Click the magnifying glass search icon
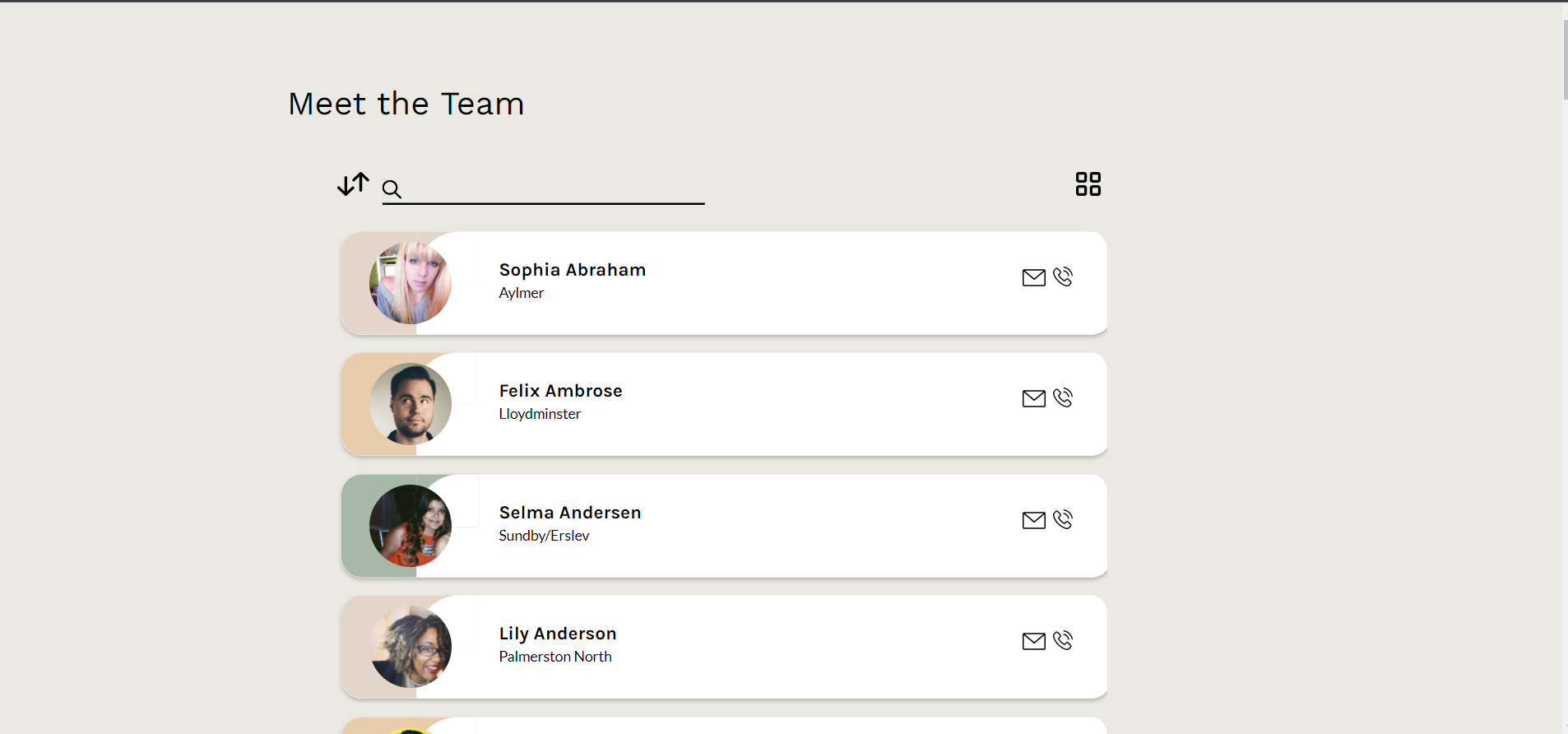 point(392,189)
